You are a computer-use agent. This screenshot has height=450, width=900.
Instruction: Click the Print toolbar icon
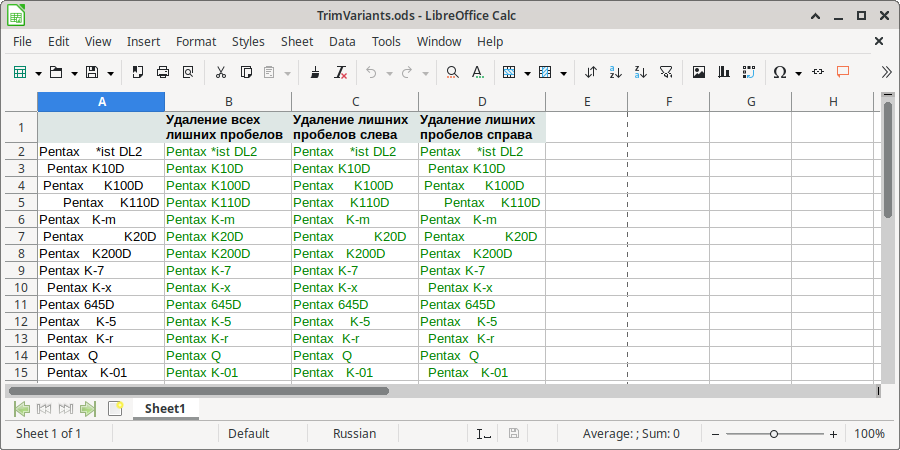click(x=163, y=72)
